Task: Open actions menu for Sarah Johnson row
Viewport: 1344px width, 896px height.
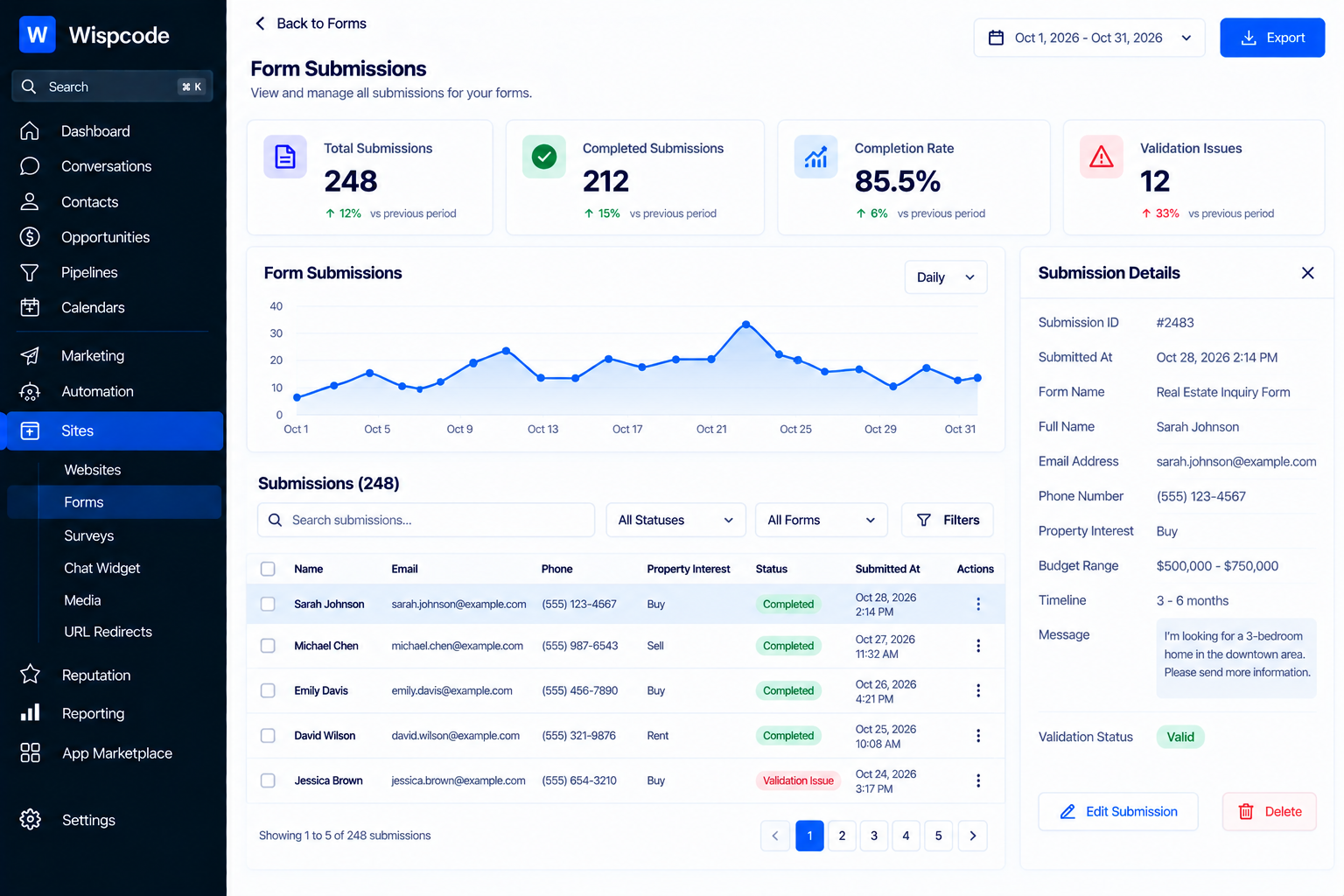Action: (x=978, y=604)
